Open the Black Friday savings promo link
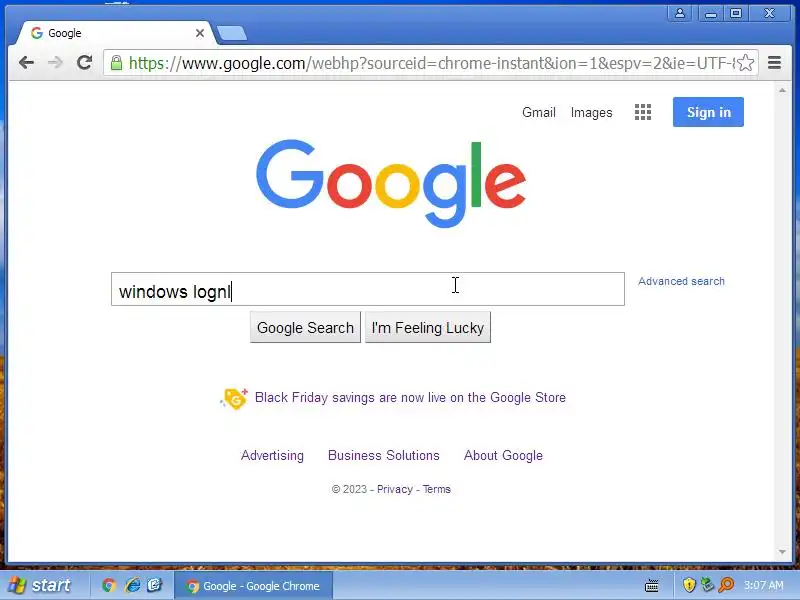This screenshot has width=800, height=600. pyautogui.click(x=410, y=397)
